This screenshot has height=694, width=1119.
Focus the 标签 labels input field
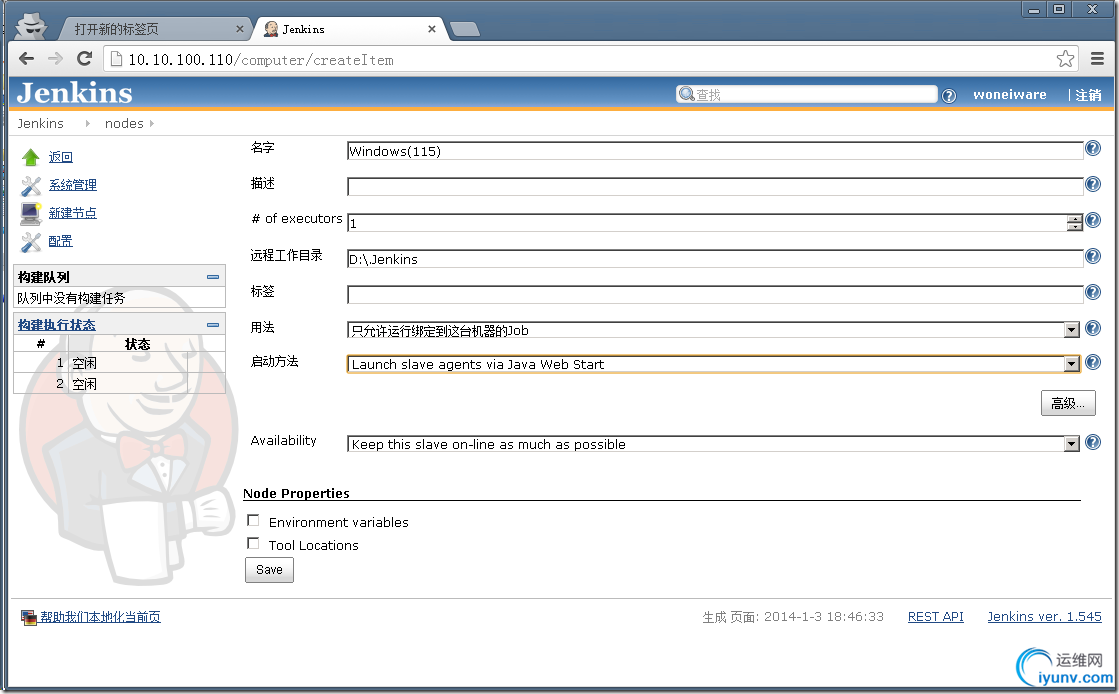(715, 294)
